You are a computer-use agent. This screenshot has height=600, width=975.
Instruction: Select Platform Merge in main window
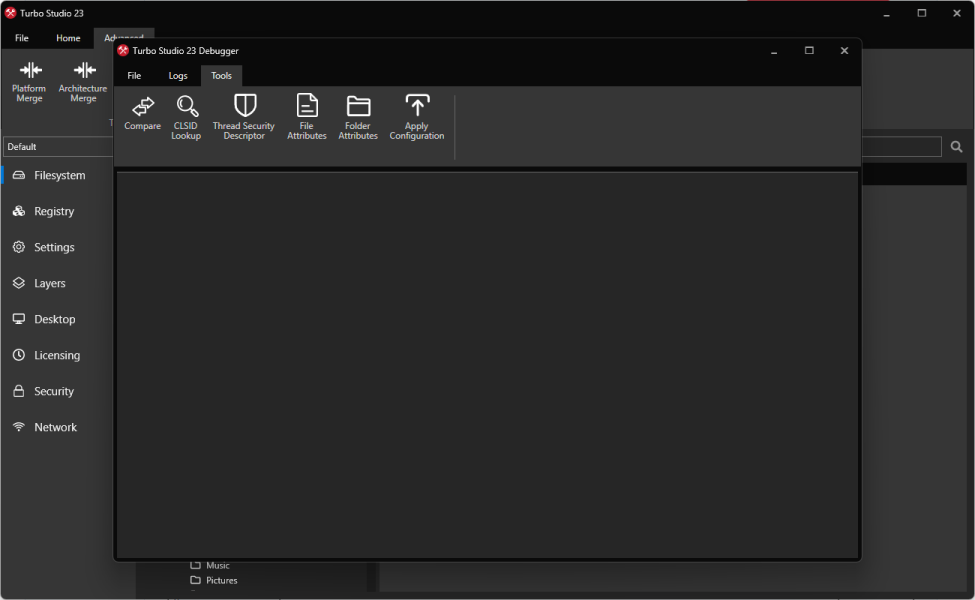point(29,82)
